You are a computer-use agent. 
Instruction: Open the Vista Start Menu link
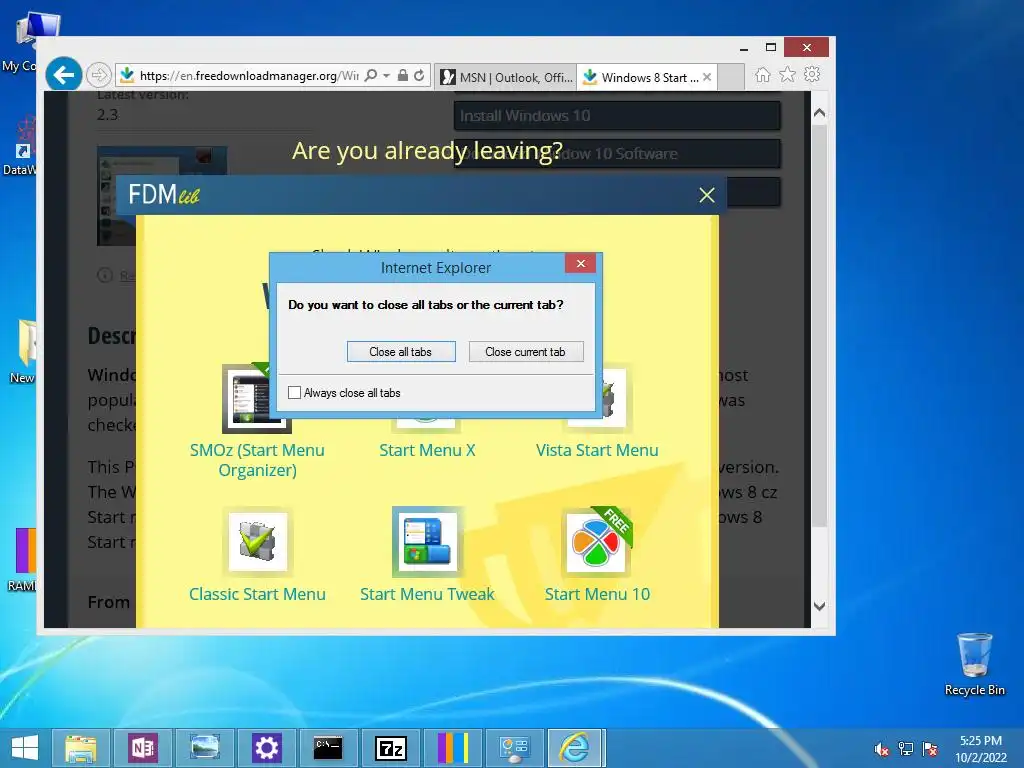(597, 450)
